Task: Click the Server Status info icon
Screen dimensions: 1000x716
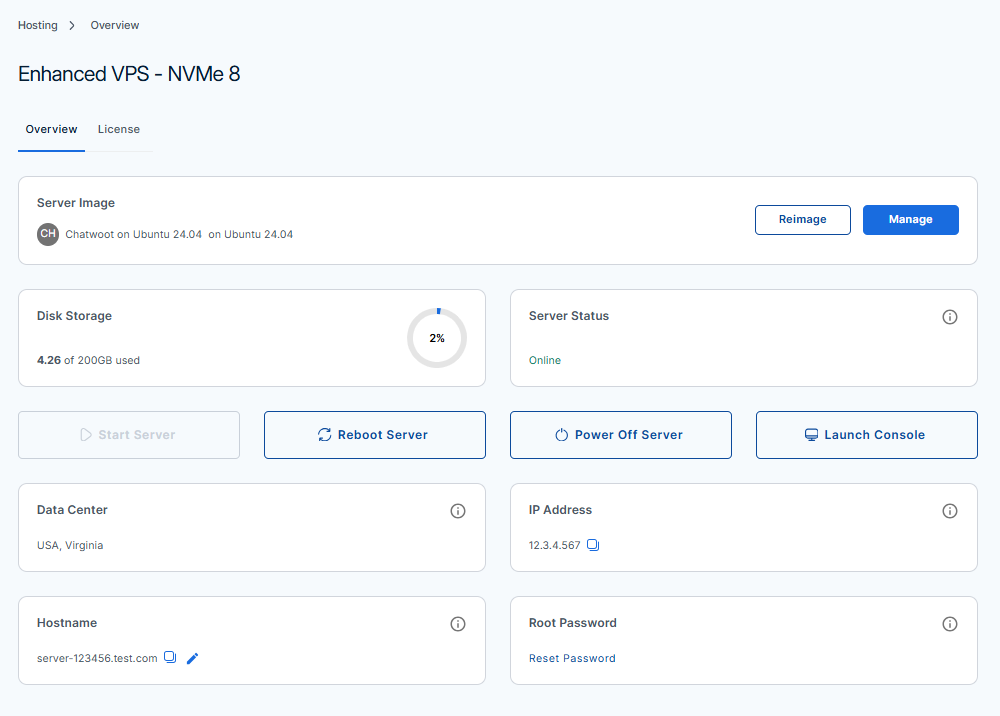Action: 950,317
